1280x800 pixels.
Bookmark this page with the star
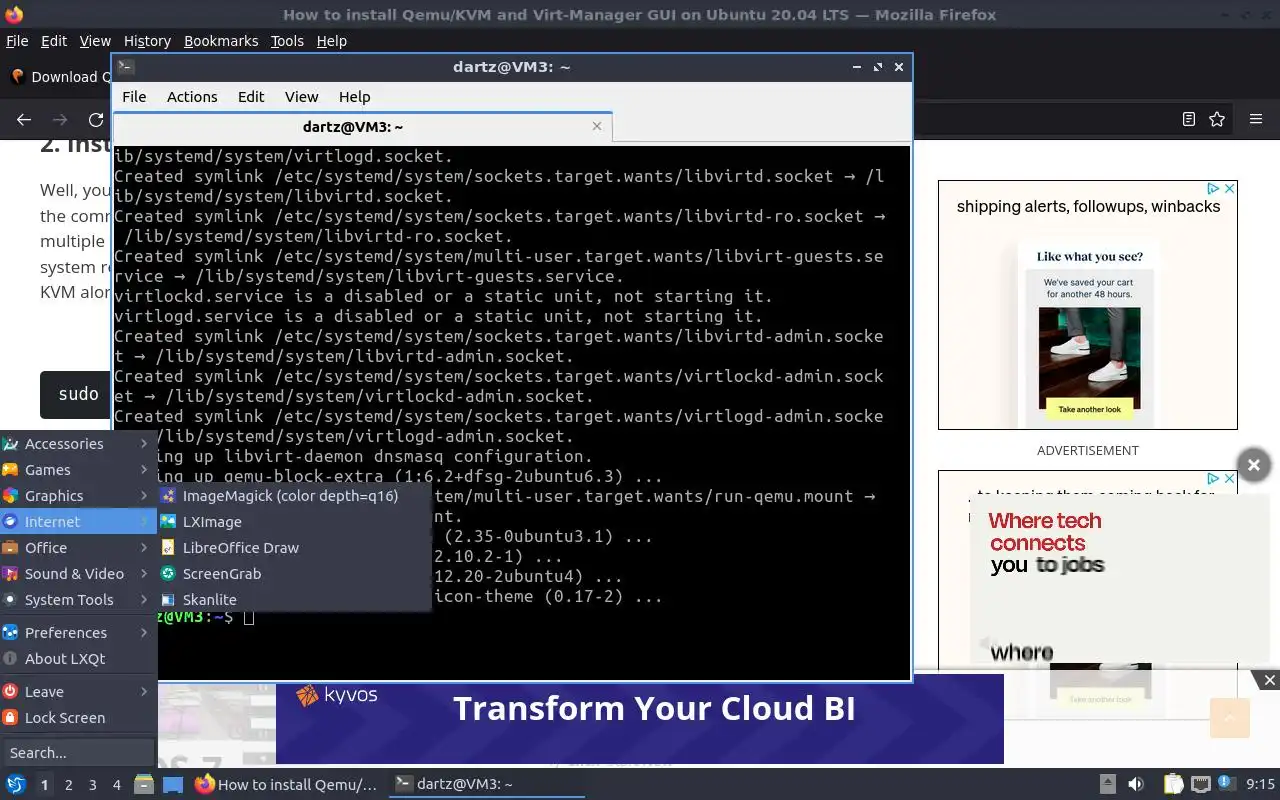(1217, 119)
